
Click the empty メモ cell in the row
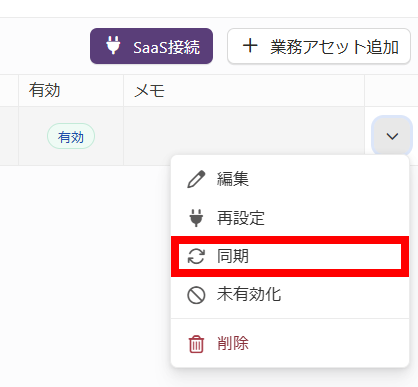[x=244, y=136]
